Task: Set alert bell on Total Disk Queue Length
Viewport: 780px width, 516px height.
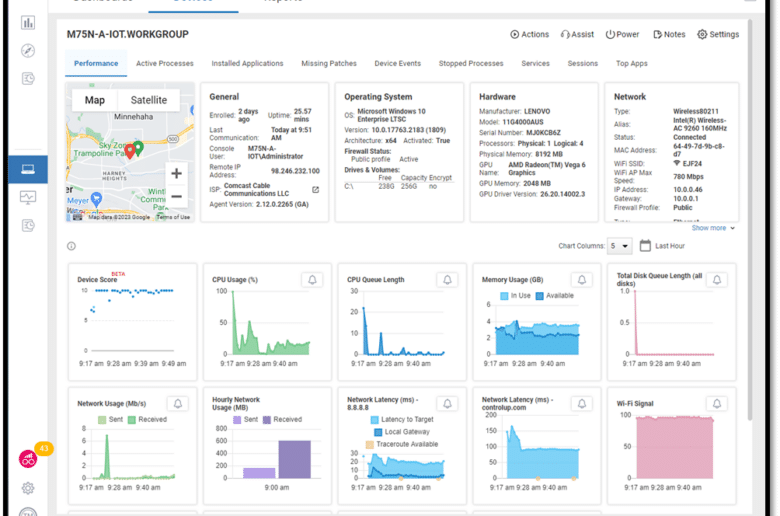Action: [717, 280]
